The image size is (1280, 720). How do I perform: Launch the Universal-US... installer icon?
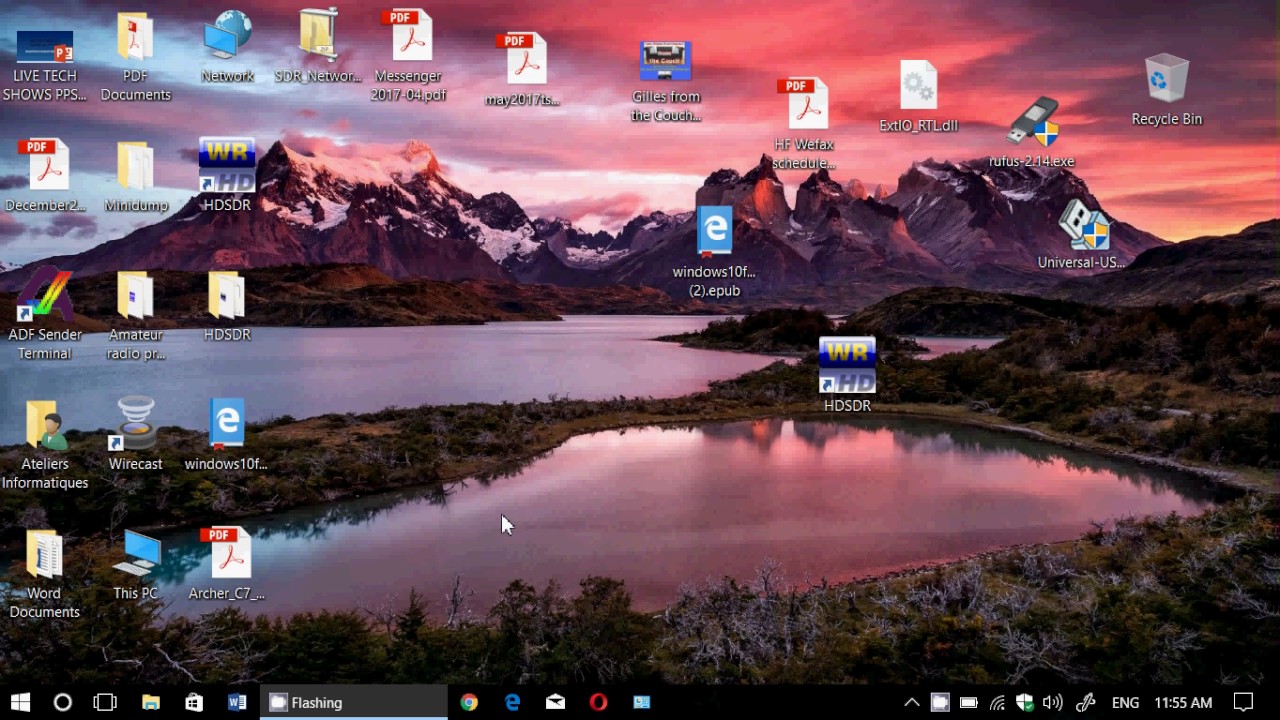click(1081, 234)
